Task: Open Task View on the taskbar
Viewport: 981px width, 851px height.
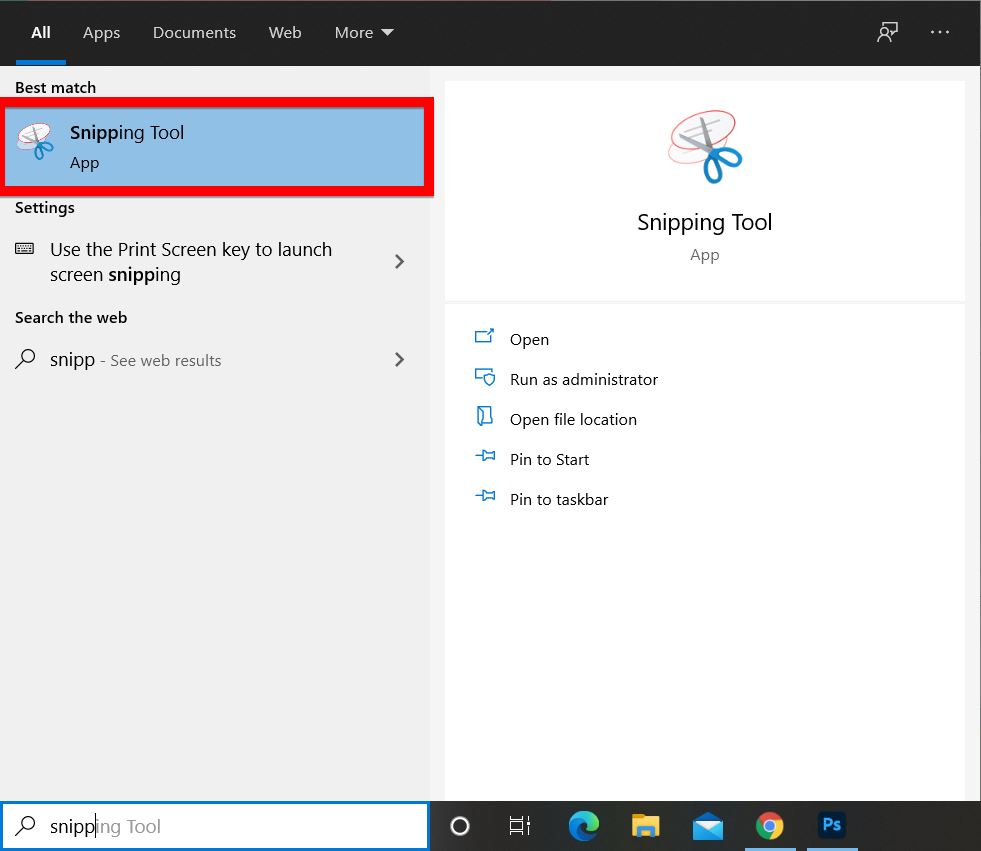Action: [x=520, y=826]
